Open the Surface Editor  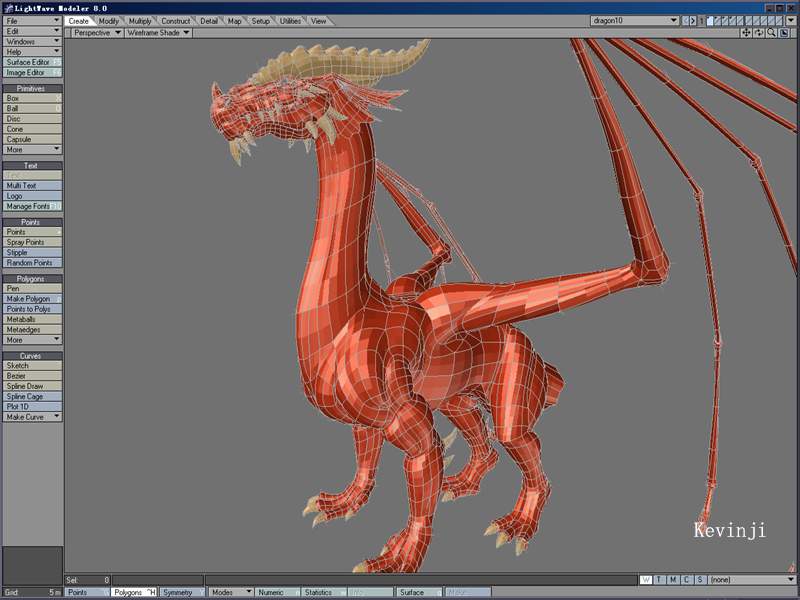tap(33, 62)
